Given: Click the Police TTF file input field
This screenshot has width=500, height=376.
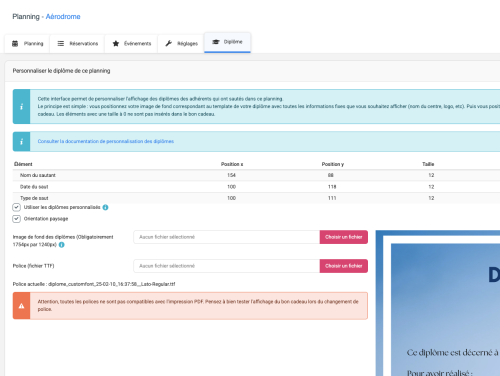Looking at the screenshot, I should tap(227, 266).
